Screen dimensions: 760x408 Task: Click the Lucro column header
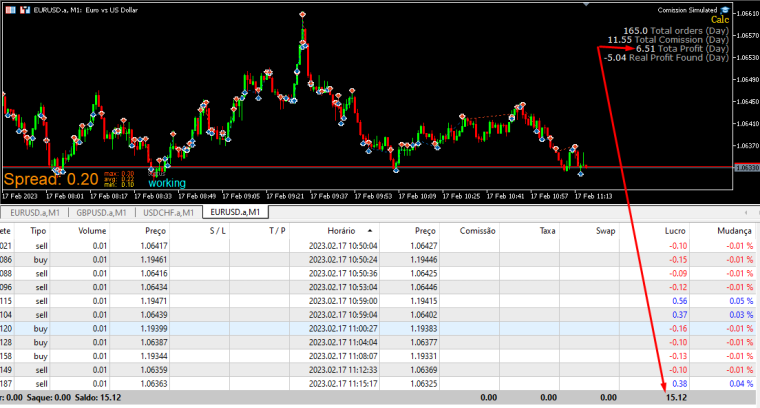point(675,231)
